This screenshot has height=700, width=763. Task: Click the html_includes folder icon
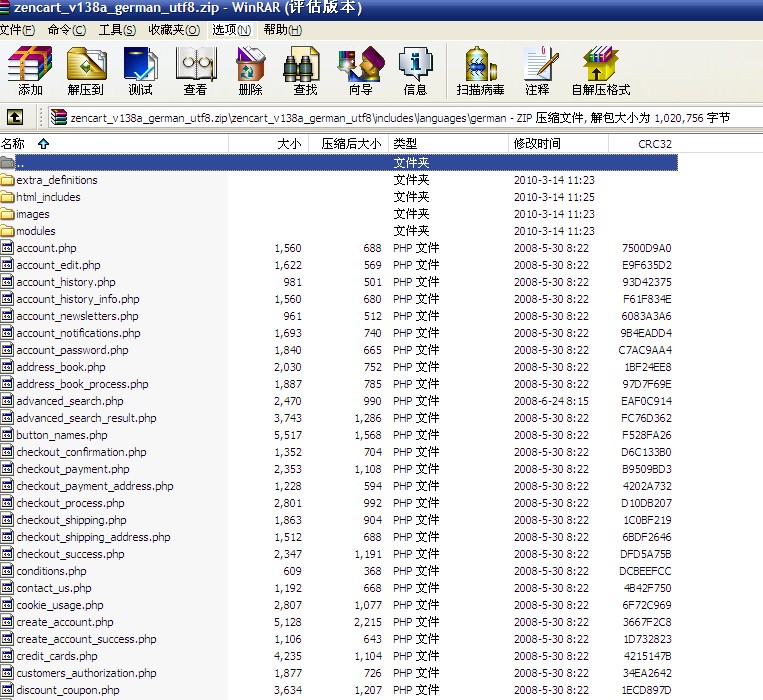(7, 197)
